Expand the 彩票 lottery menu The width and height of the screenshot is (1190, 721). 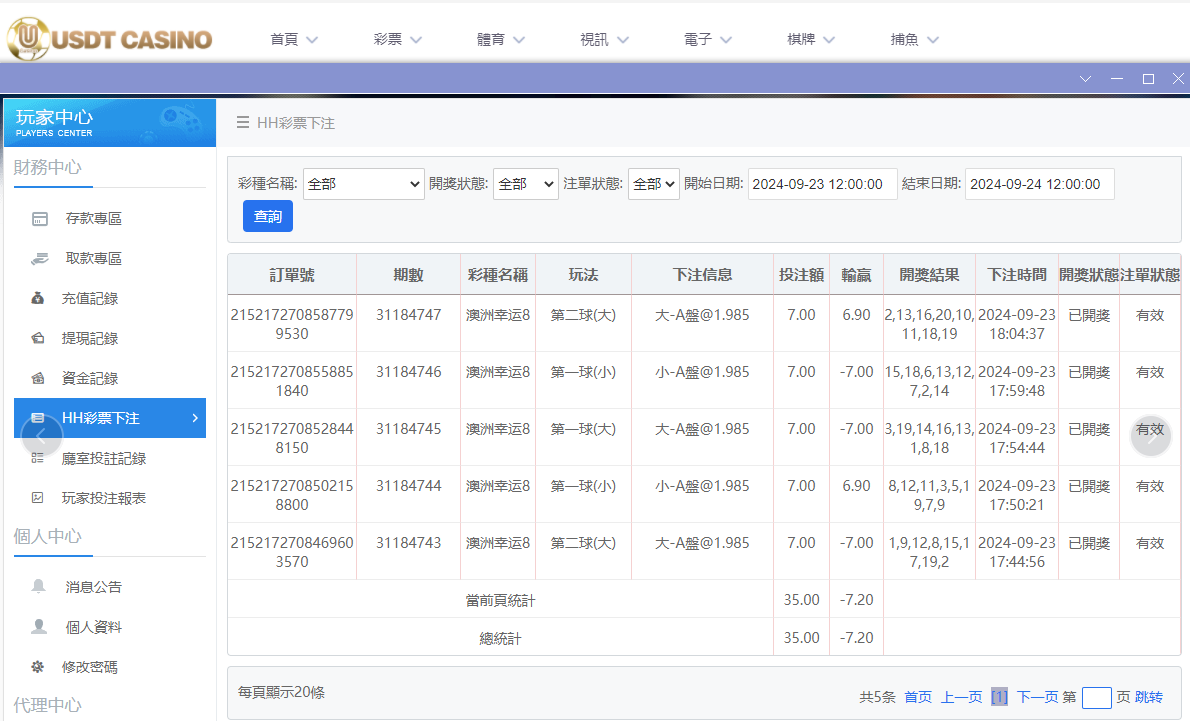(397, 39)
